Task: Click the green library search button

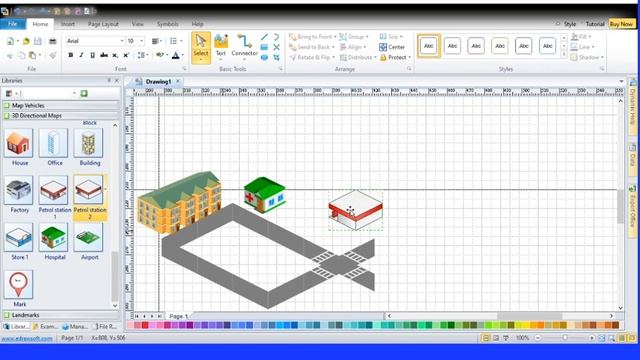Action: tap(84, 93)
